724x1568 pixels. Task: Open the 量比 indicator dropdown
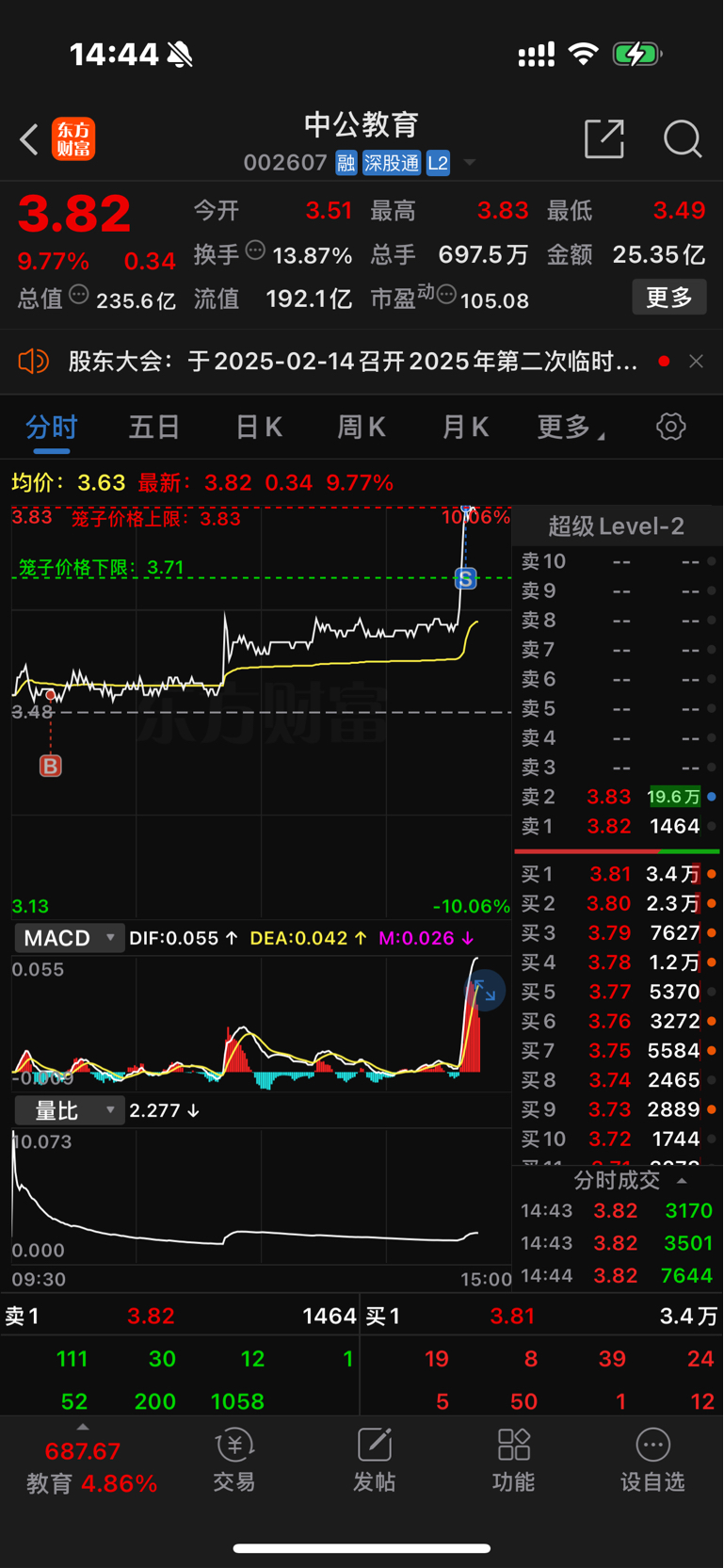click(69, 1110)
